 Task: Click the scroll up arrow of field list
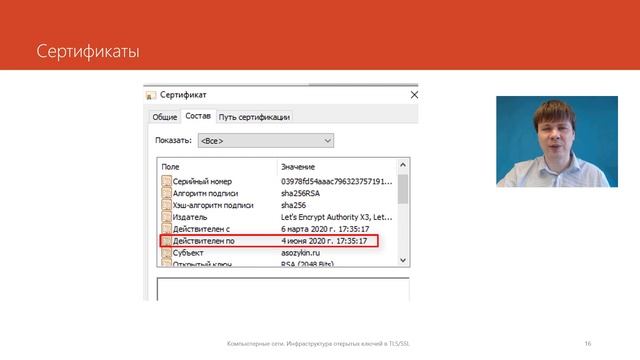click(403, 165)
